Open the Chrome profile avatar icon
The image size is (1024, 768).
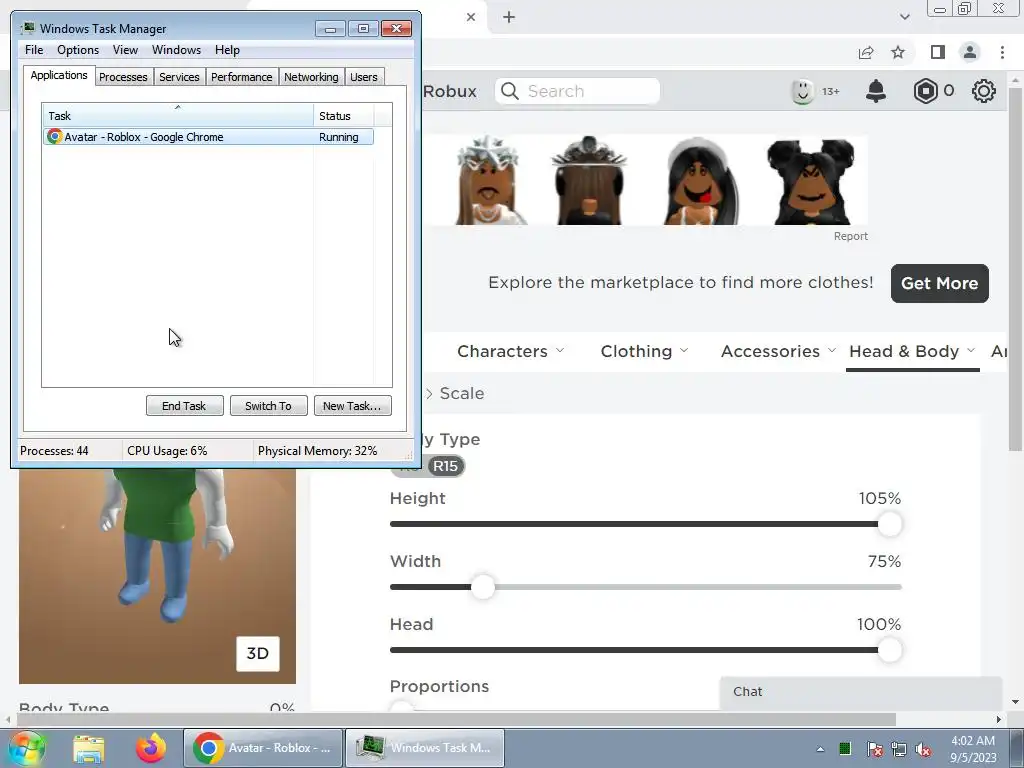970,52
